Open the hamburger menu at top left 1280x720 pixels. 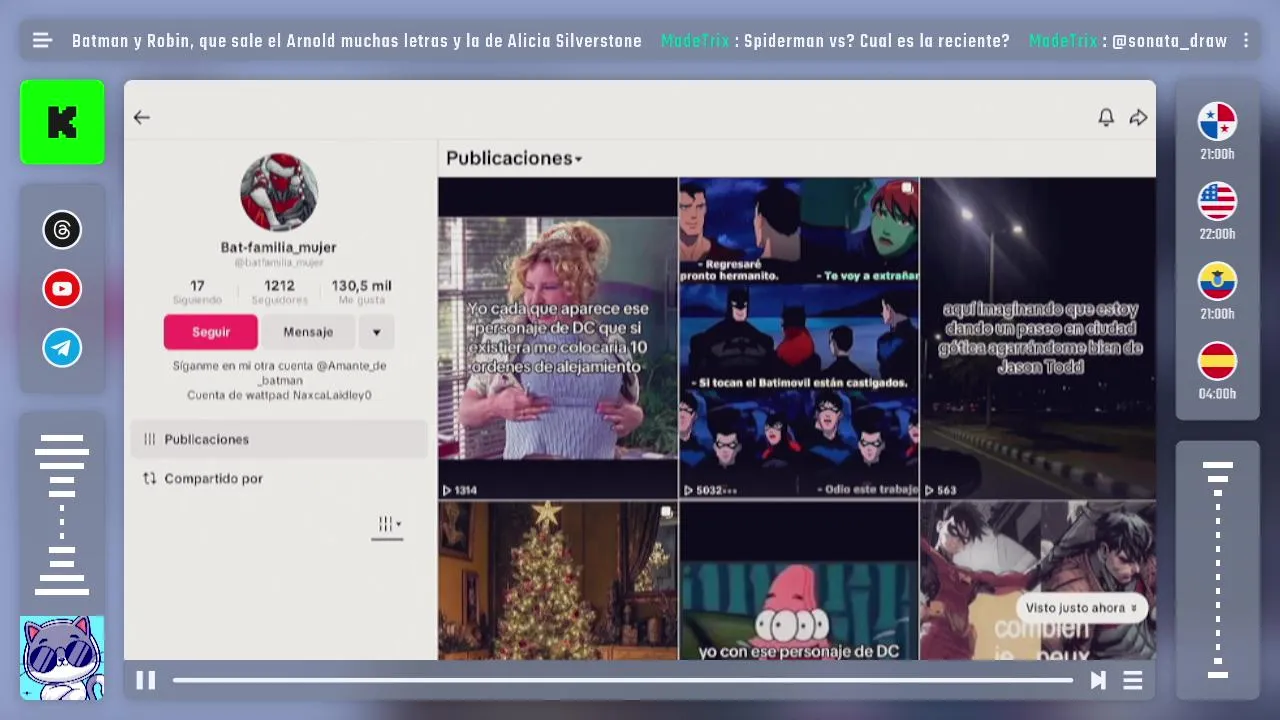click(x=42, y=41)
